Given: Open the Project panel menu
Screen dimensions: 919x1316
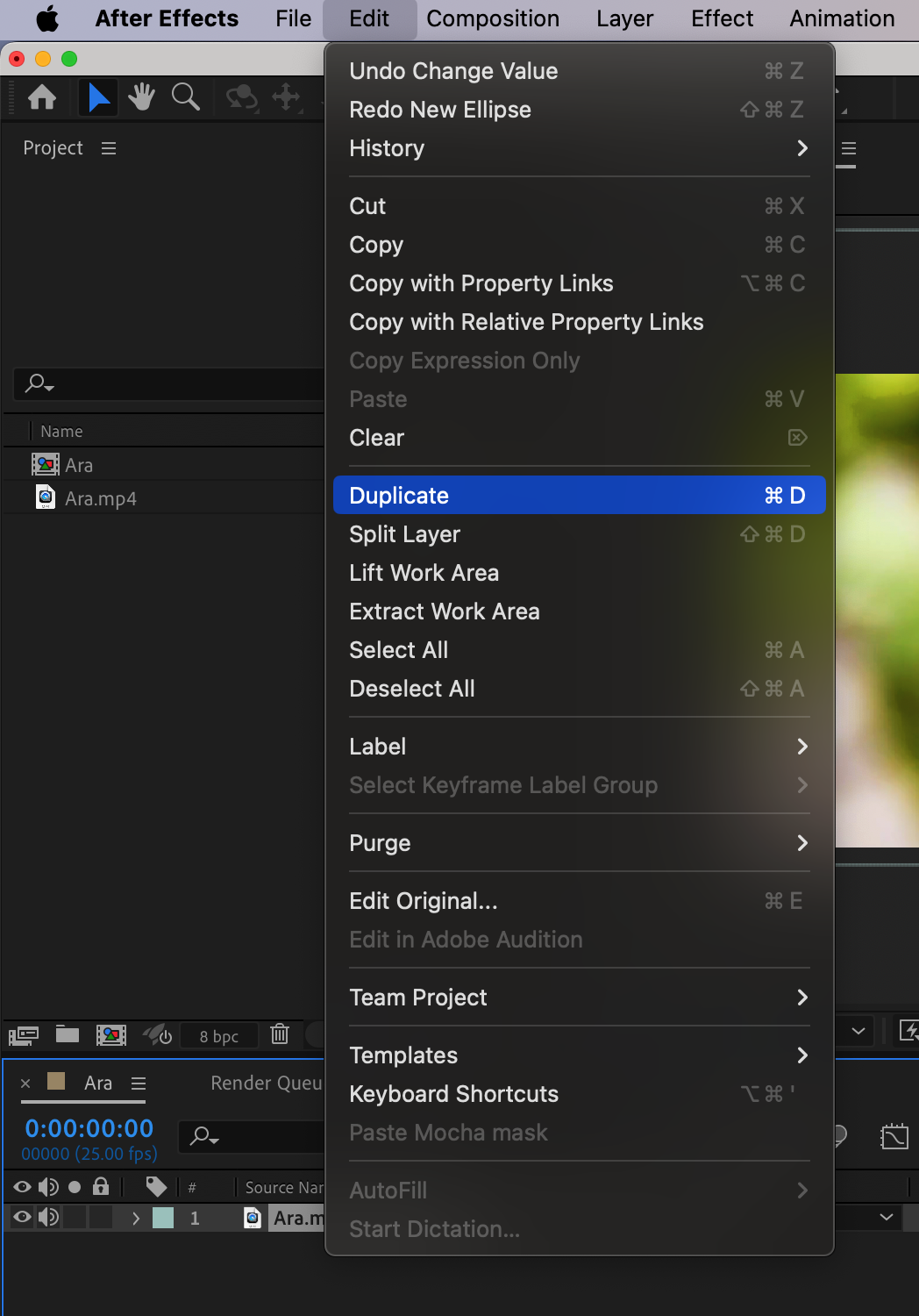Looking at the screenshot, I should (x=109, y=148).
